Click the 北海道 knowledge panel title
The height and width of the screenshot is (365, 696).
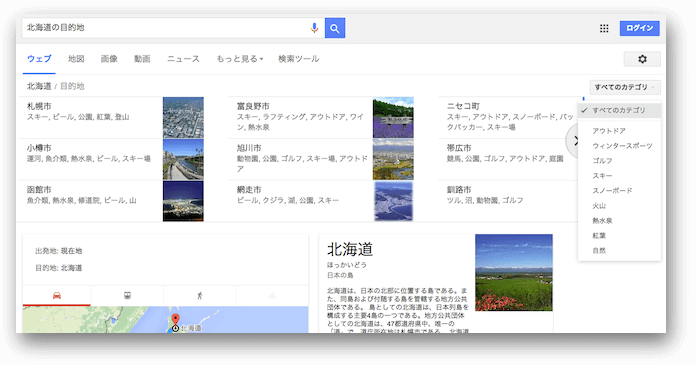350,250
